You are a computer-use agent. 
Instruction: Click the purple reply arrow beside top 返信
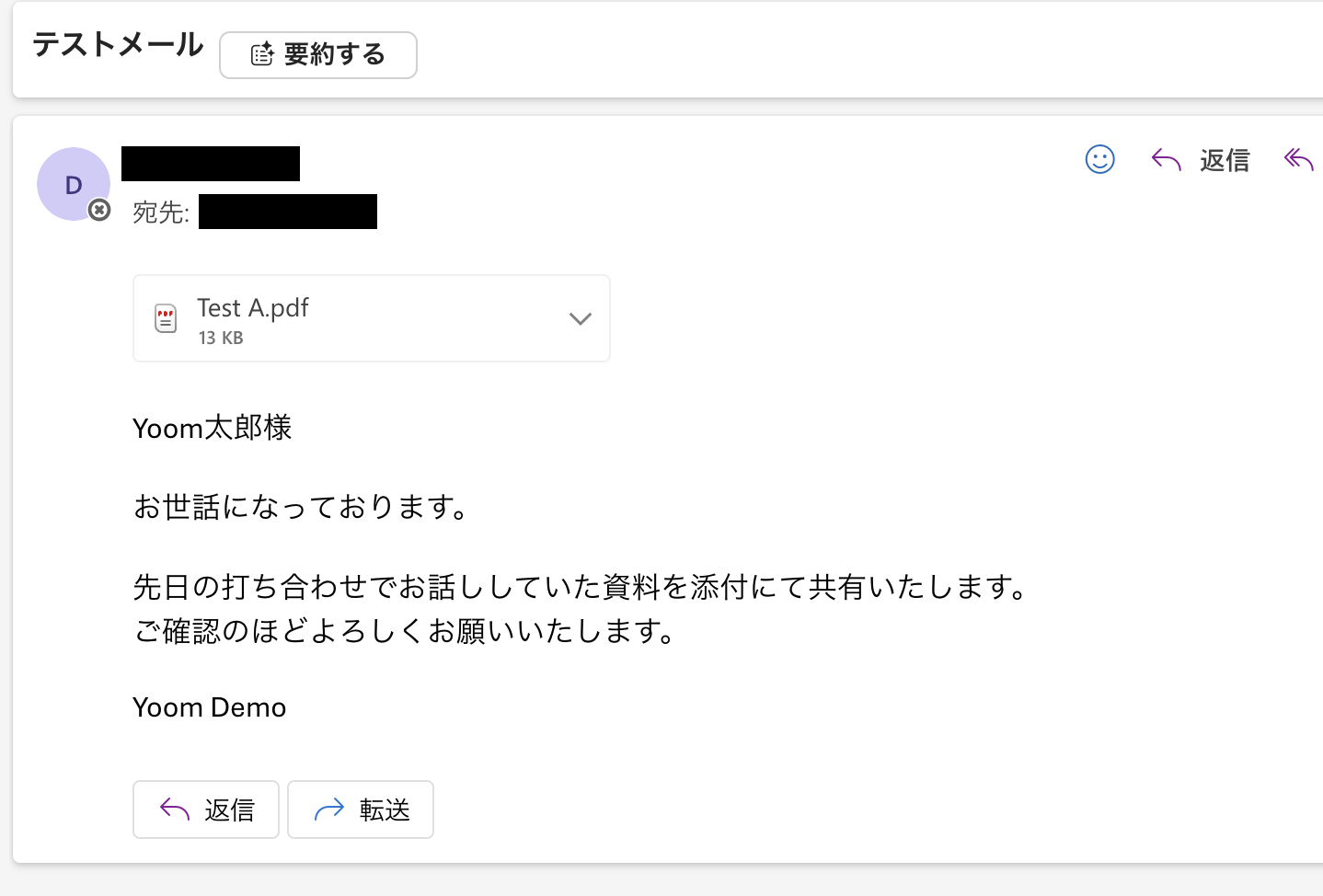pyautogui.click(x=1166, y=160)
